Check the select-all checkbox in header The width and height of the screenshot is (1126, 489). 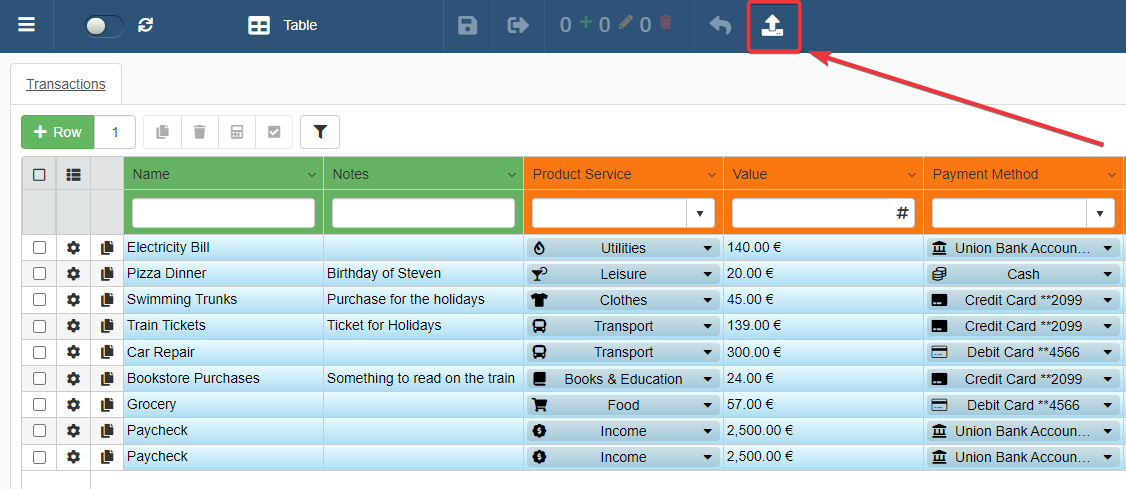click(39, 174)
